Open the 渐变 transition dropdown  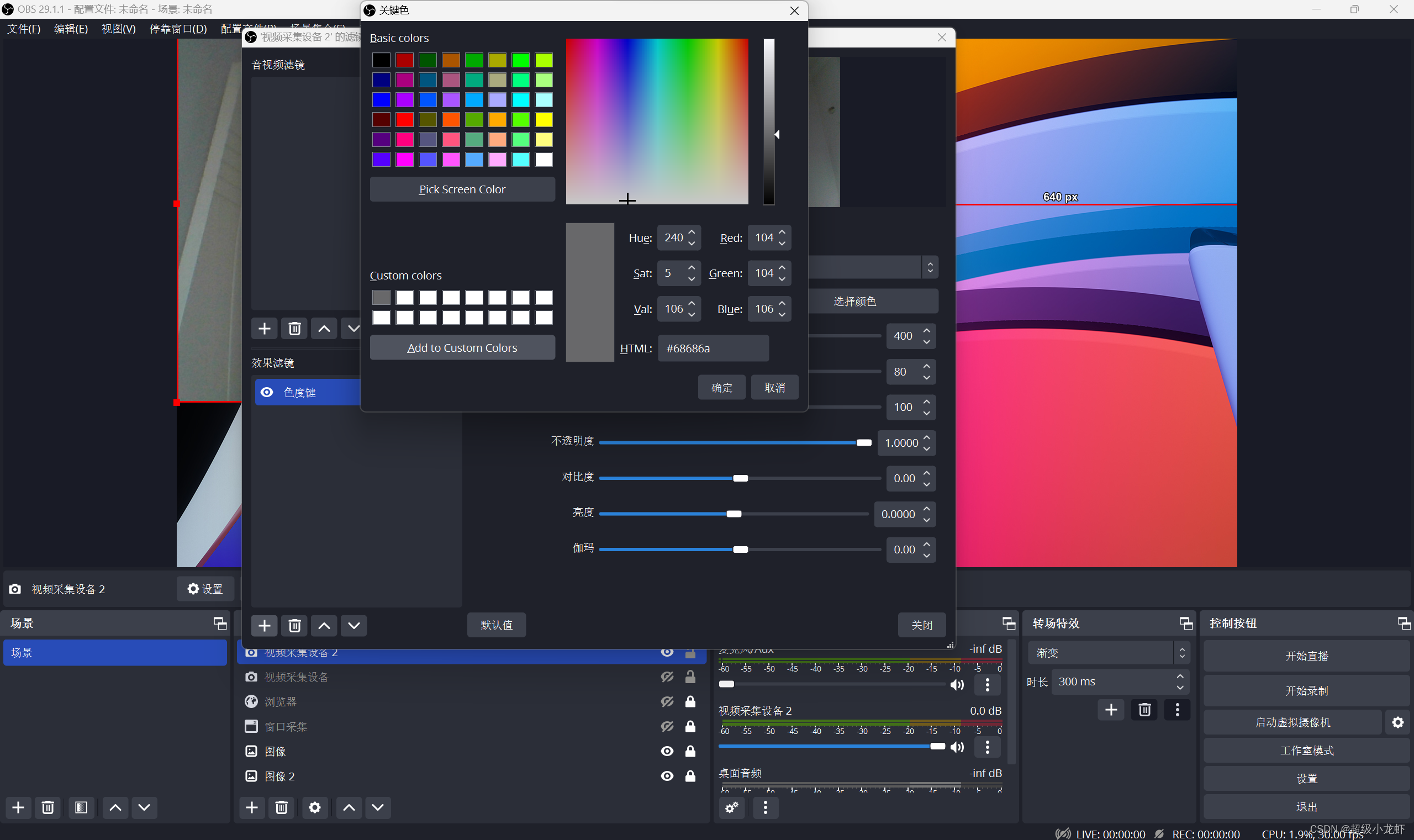[x=1109, y=653]
